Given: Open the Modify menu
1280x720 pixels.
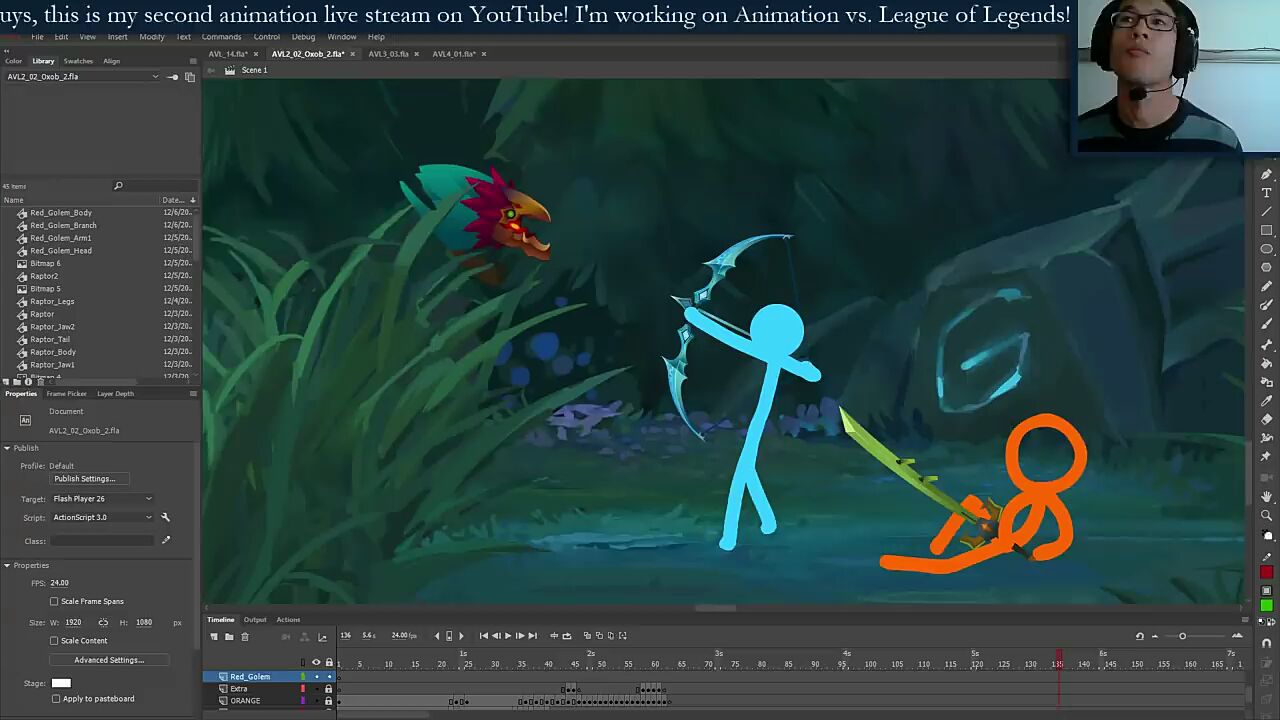Looking at the screenshot, I should pyautogui.click(x=152, y=37).
